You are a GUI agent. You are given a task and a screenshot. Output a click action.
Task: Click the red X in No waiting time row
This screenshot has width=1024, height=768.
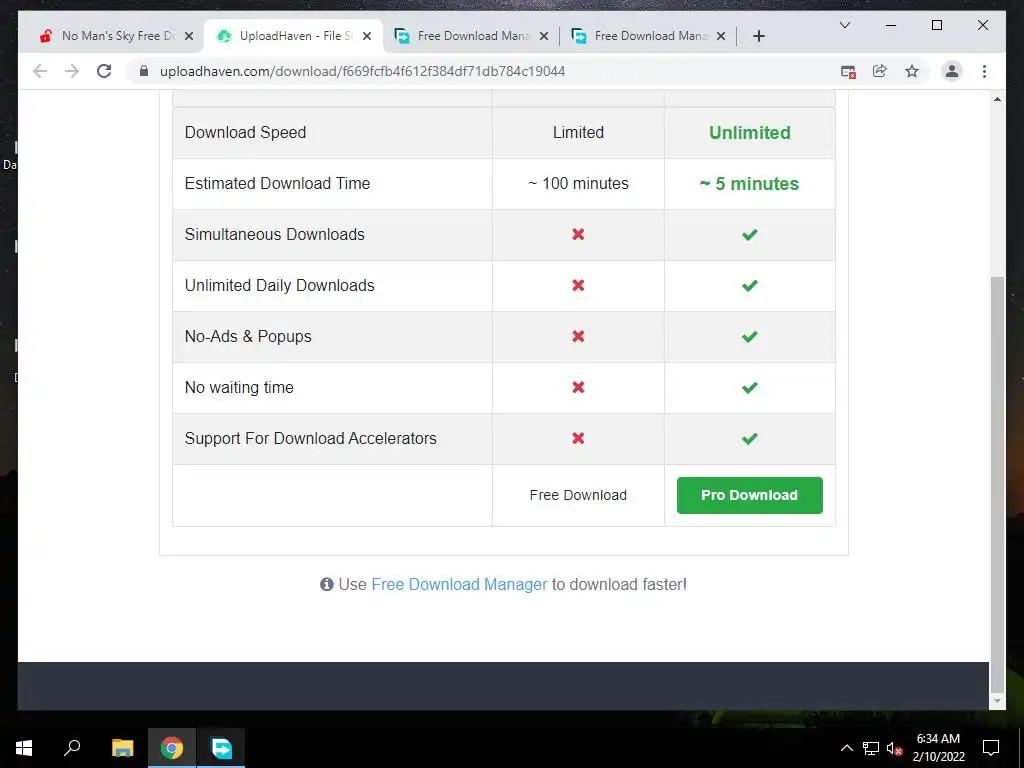pos(578,387)
